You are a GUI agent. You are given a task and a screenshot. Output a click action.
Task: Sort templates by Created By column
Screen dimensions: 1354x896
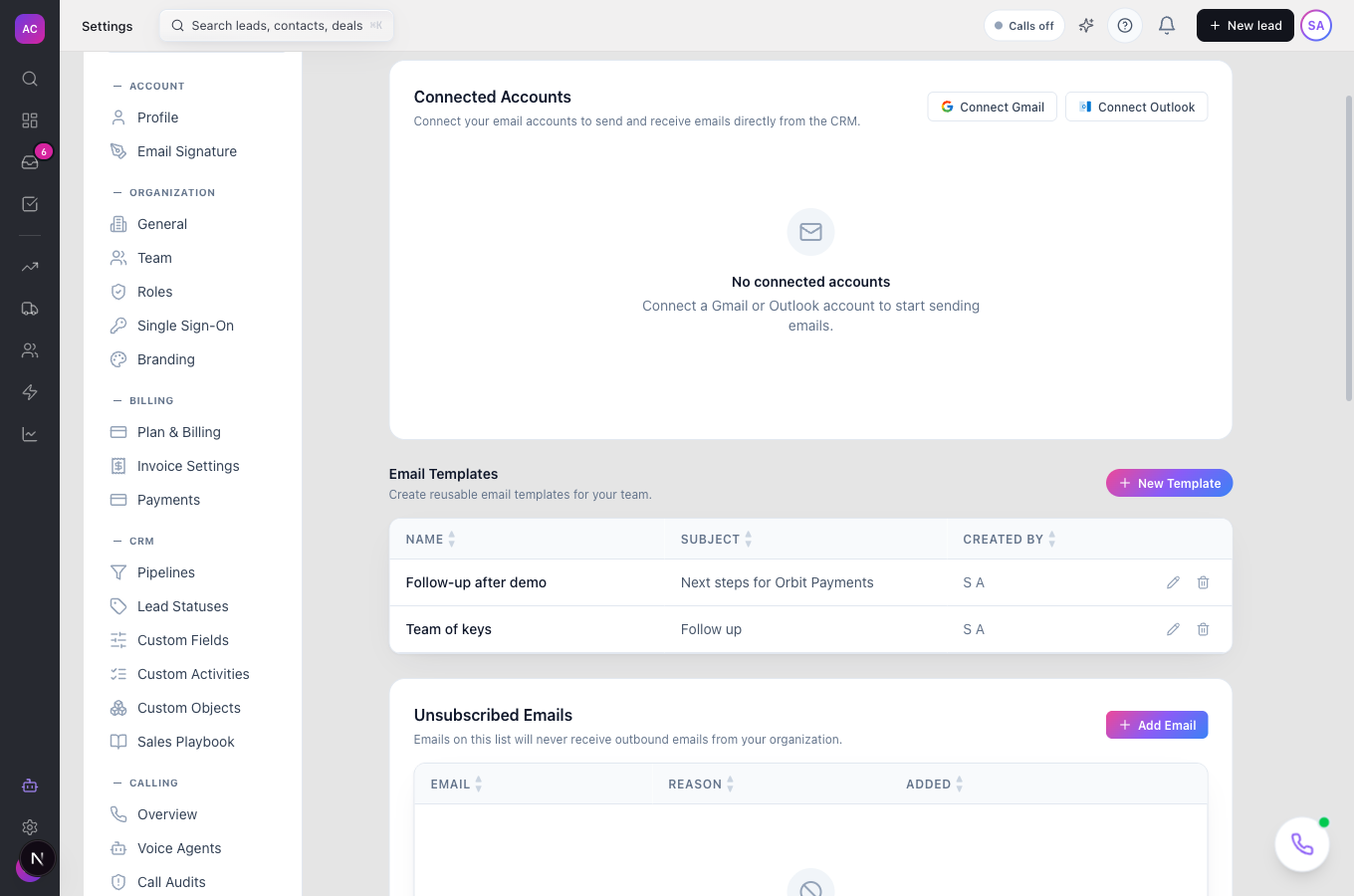point(1010,540)
